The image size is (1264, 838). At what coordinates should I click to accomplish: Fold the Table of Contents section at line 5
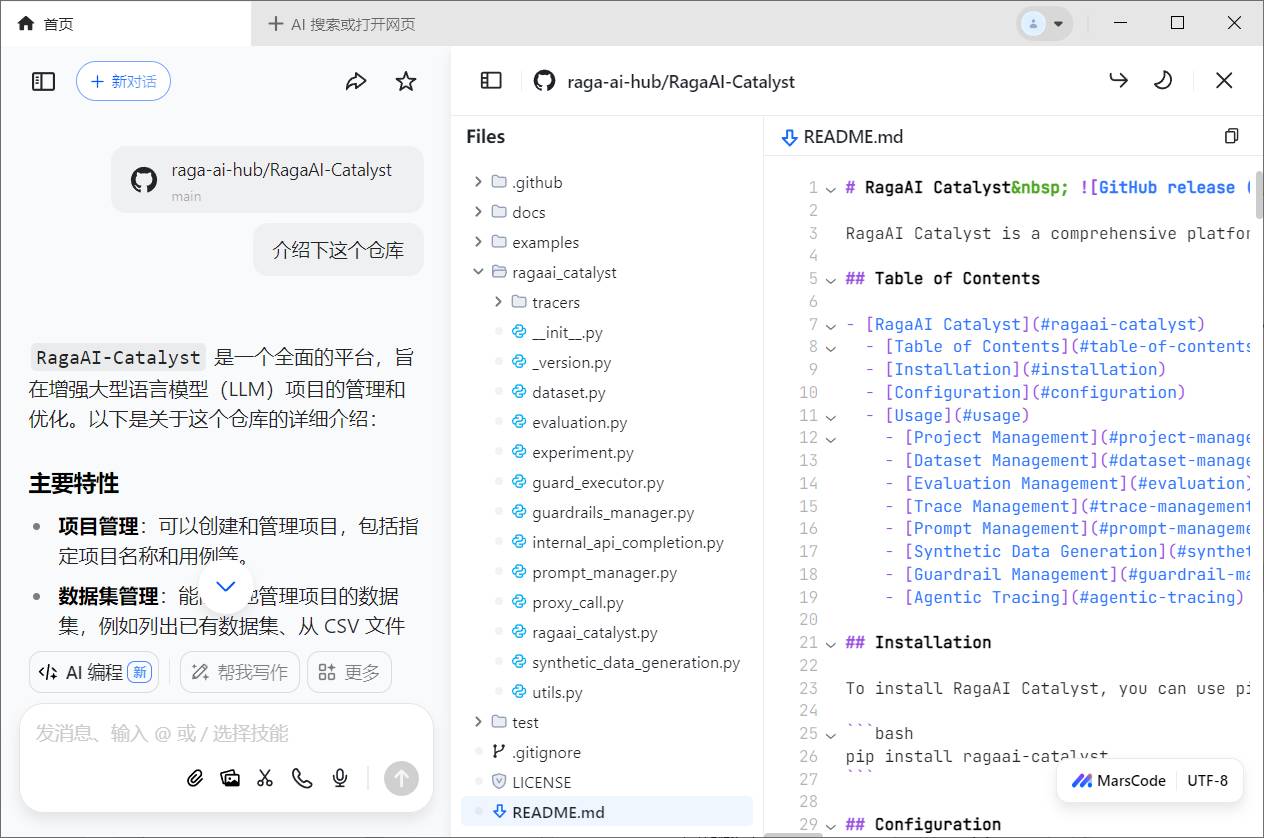point(831,279)
